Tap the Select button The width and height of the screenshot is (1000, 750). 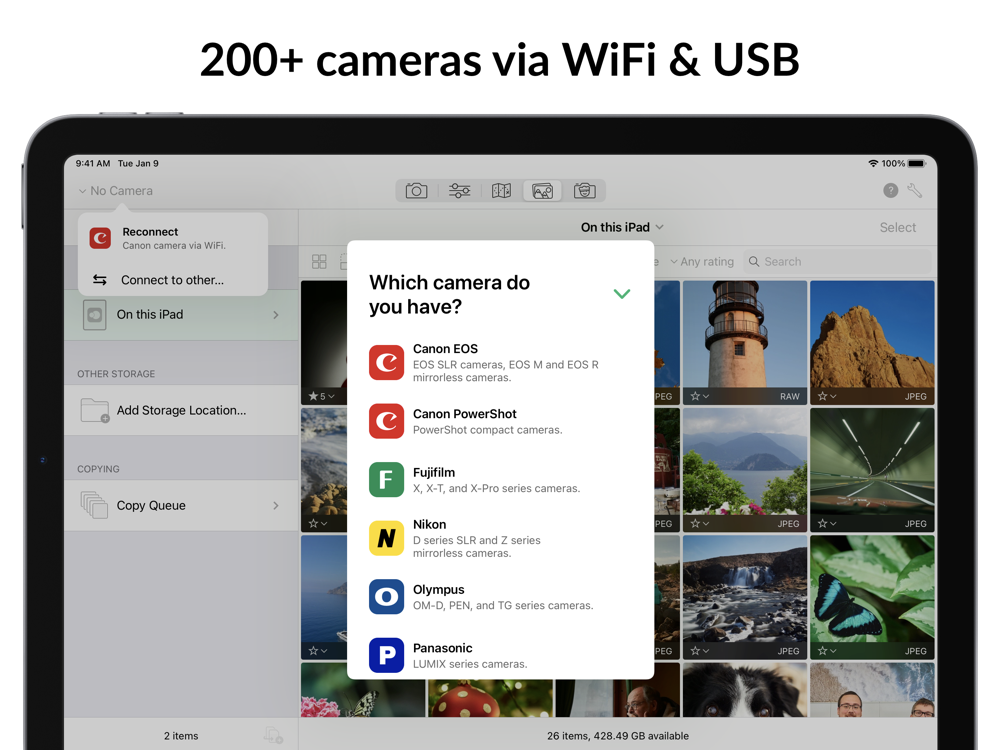tap(897, 227)
